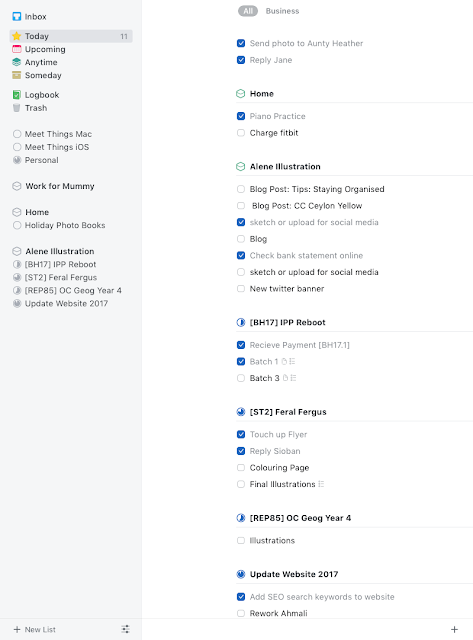Open the Personal project in sidebar

pos(42,160)
